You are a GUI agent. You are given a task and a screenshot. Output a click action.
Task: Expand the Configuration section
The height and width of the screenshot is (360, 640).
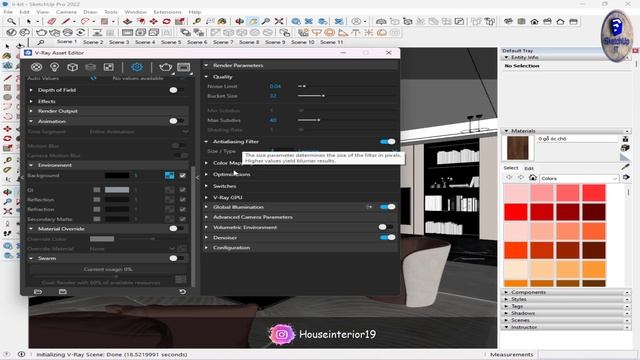[206, 248]
